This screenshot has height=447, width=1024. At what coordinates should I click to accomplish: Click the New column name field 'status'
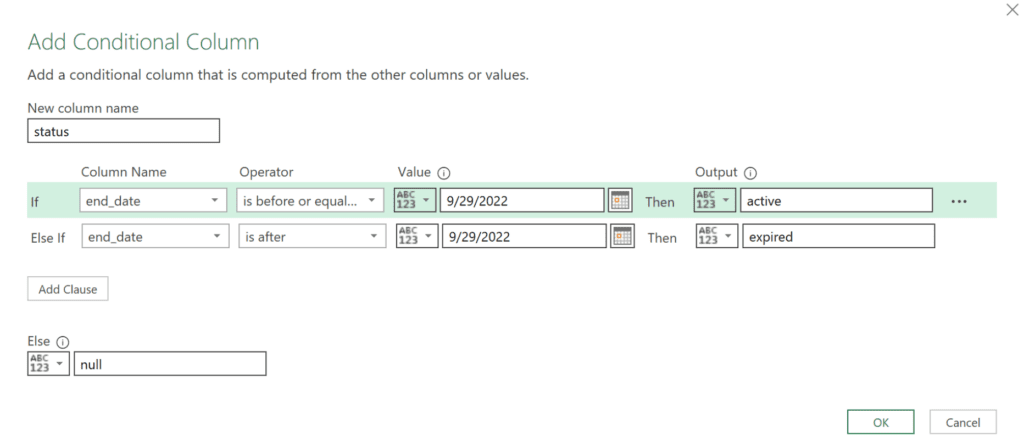tap(123, 131)
